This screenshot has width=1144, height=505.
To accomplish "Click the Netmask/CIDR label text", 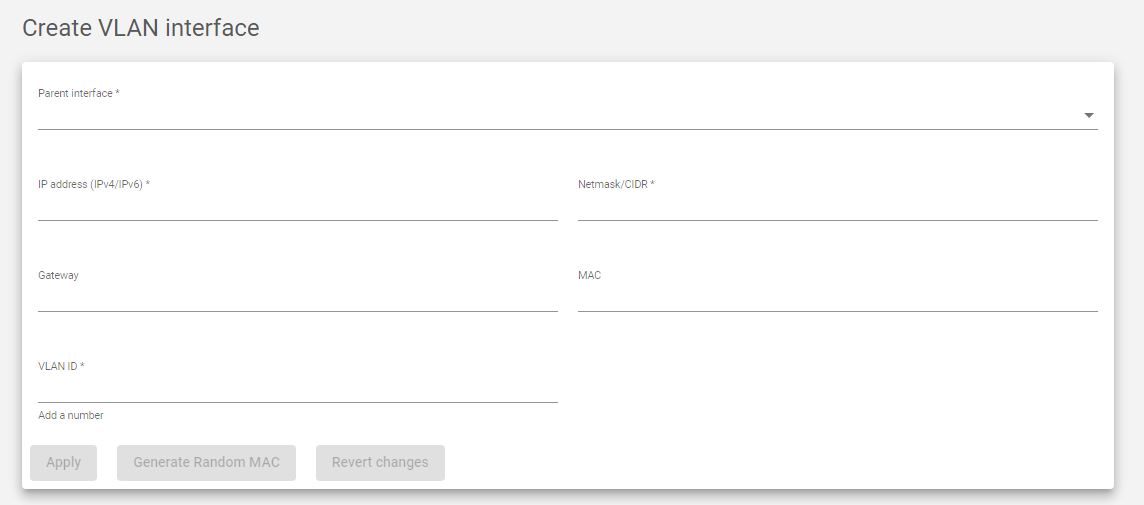I will 617,185.
